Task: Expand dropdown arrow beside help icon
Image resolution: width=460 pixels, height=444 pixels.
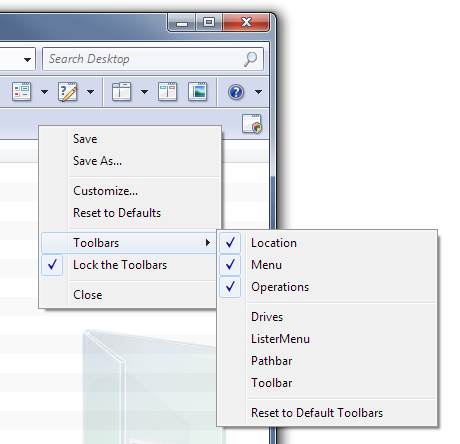Action: point(258,92)
